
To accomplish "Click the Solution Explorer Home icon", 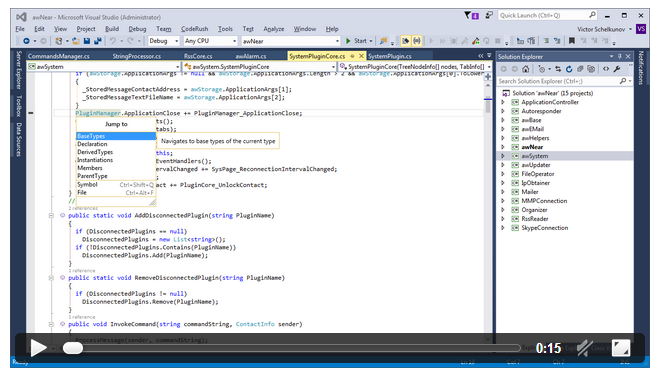I will click(525, 69).
